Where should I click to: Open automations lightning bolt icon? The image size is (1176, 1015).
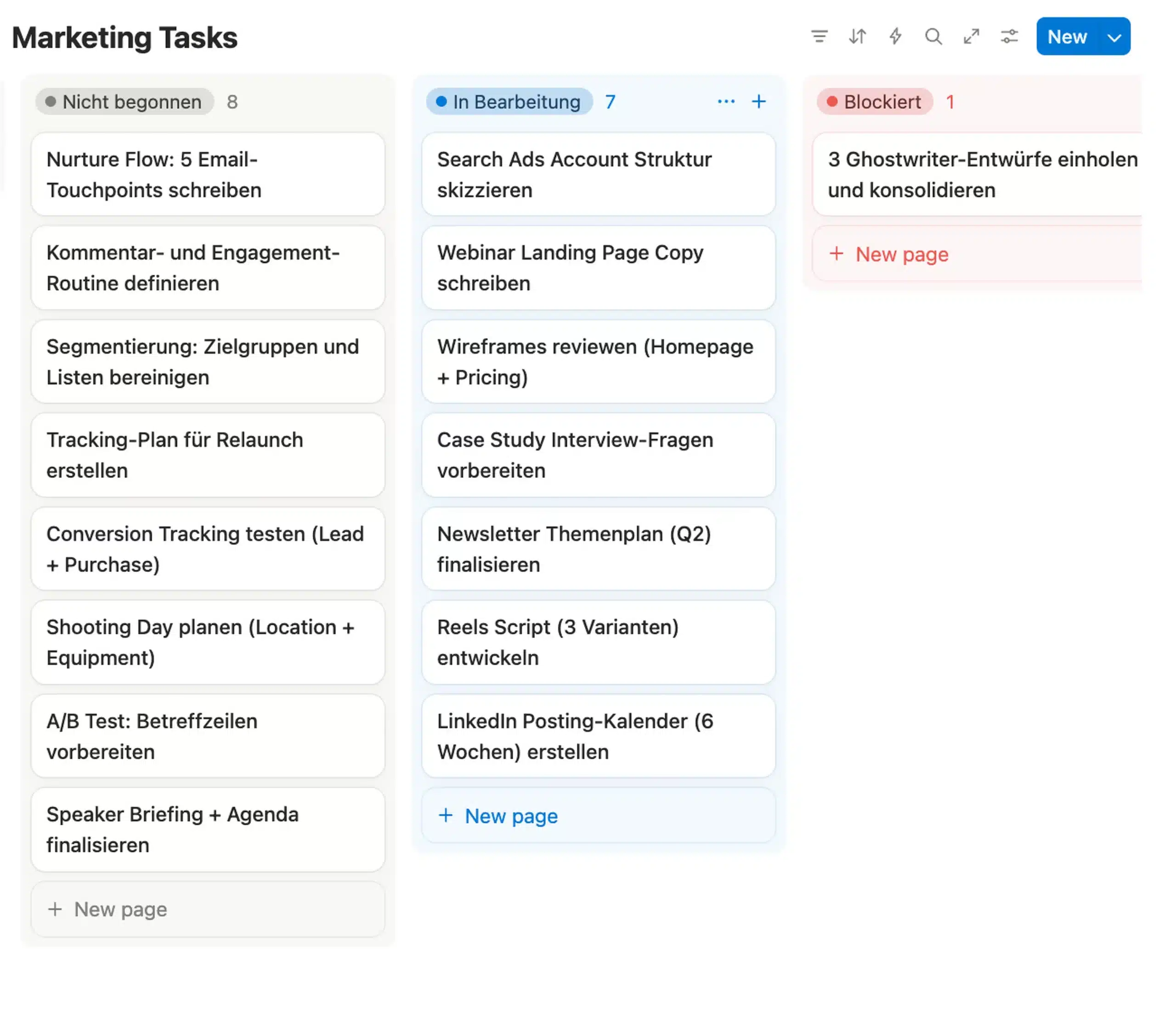tap(895, 37)
